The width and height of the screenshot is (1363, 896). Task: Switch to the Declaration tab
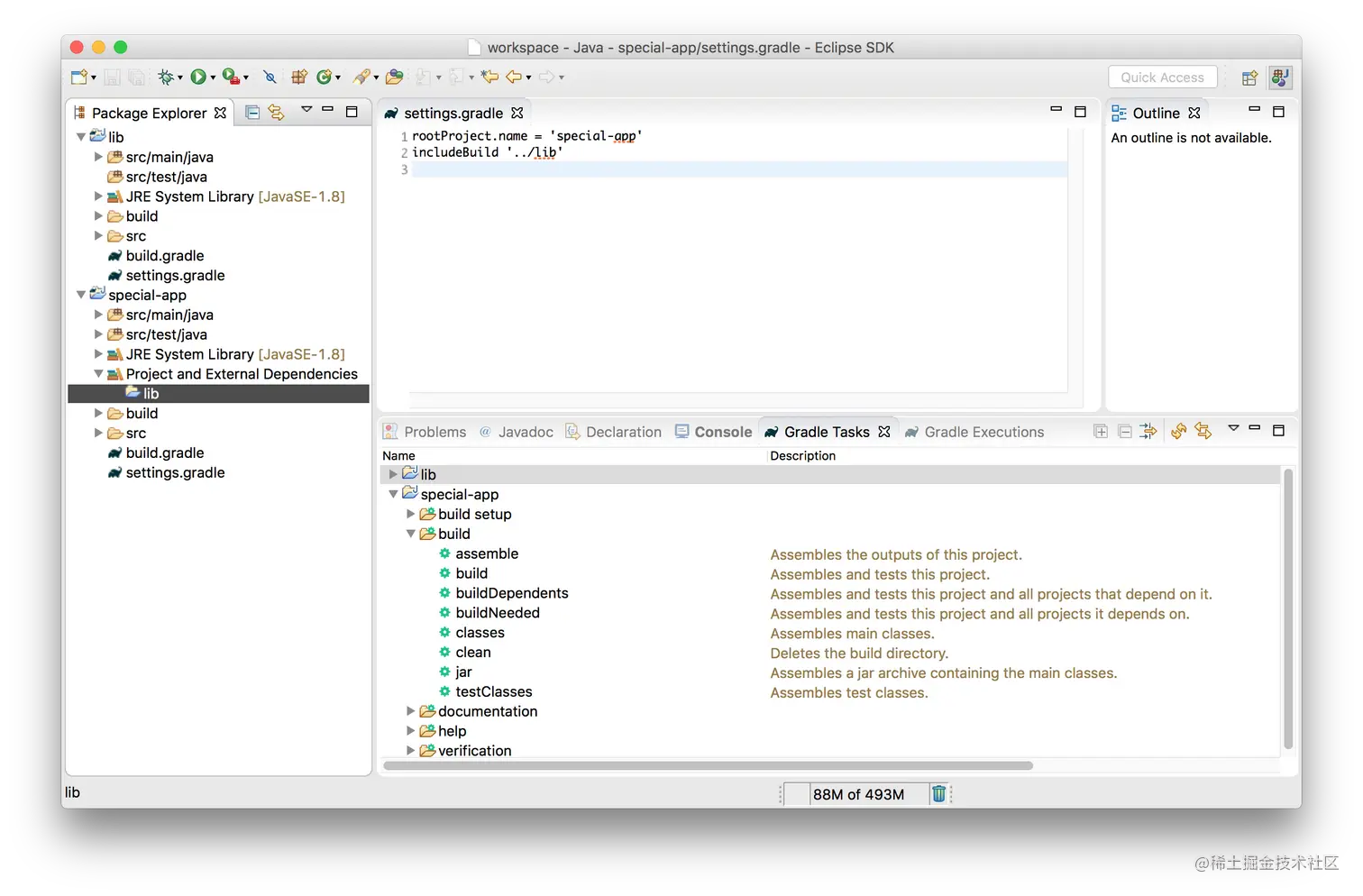614,432
